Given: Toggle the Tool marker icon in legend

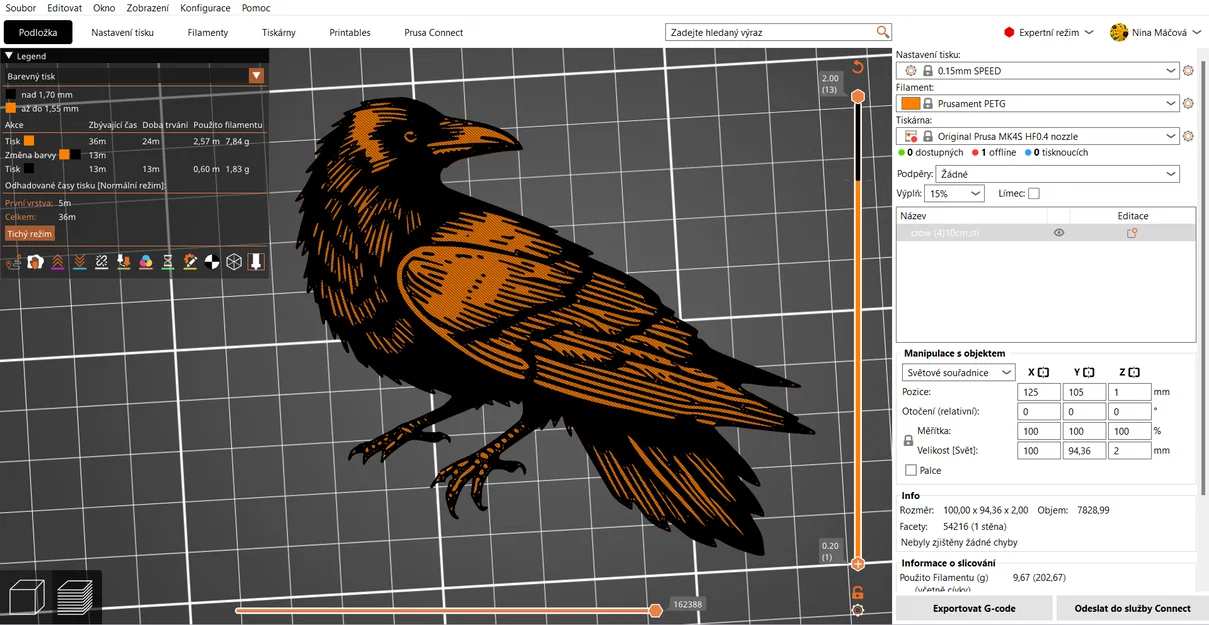Looking at the screenshot, I should [x=255, y=262].
